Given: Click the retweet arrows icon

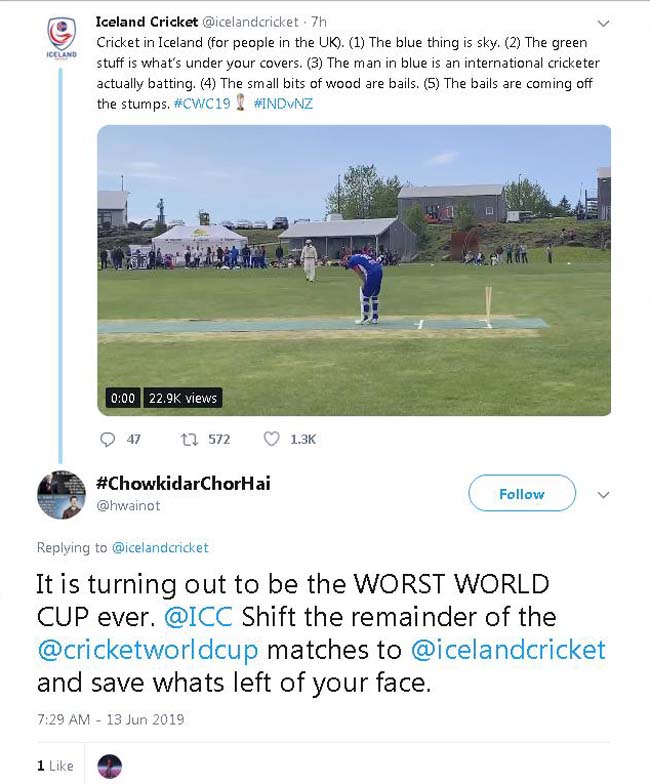Looking at the screenshot, I should coord(188,439).
